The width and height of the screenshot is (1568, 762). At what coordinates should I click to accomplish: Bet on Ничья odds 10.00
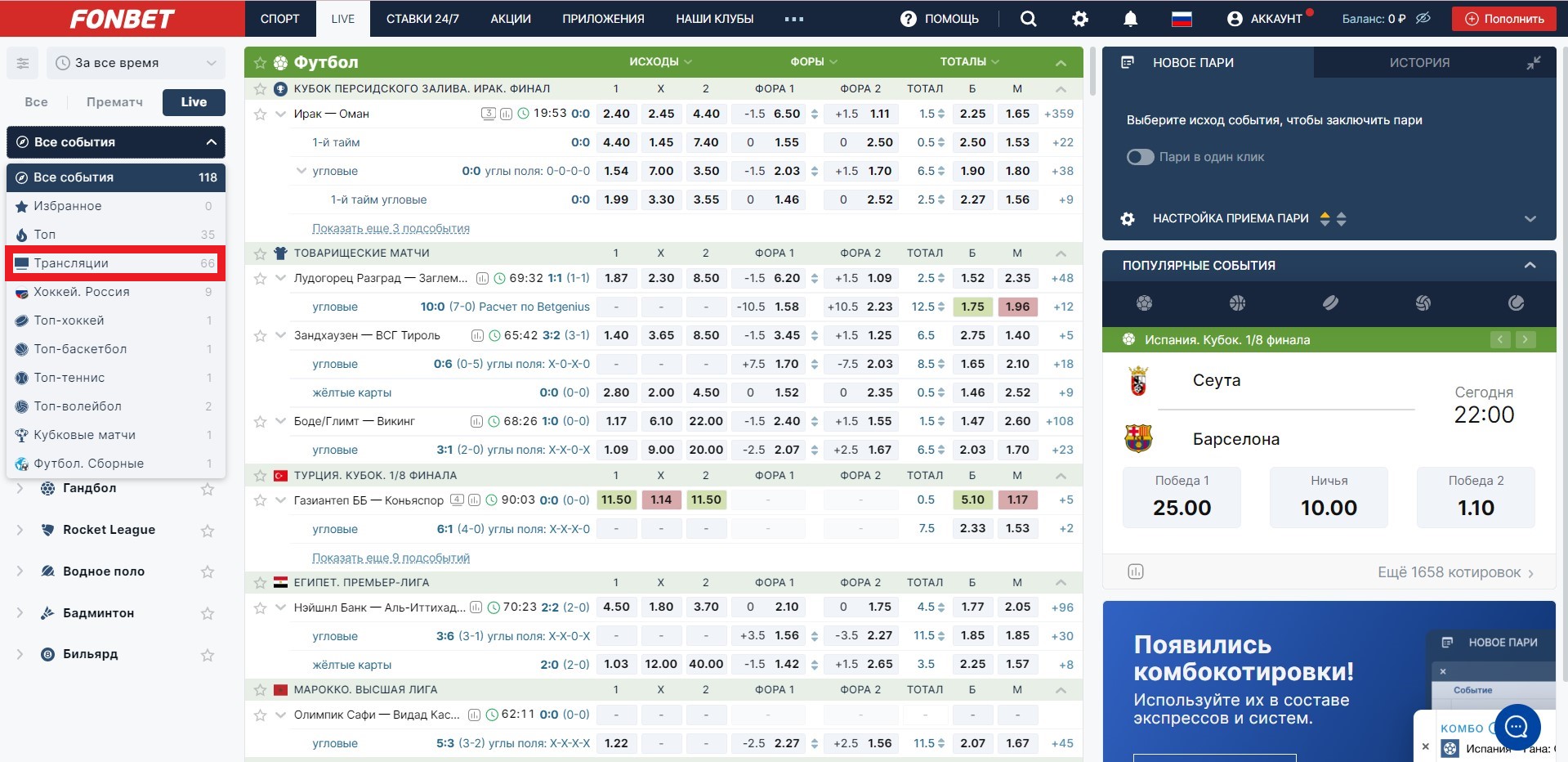pos(1329,497)
